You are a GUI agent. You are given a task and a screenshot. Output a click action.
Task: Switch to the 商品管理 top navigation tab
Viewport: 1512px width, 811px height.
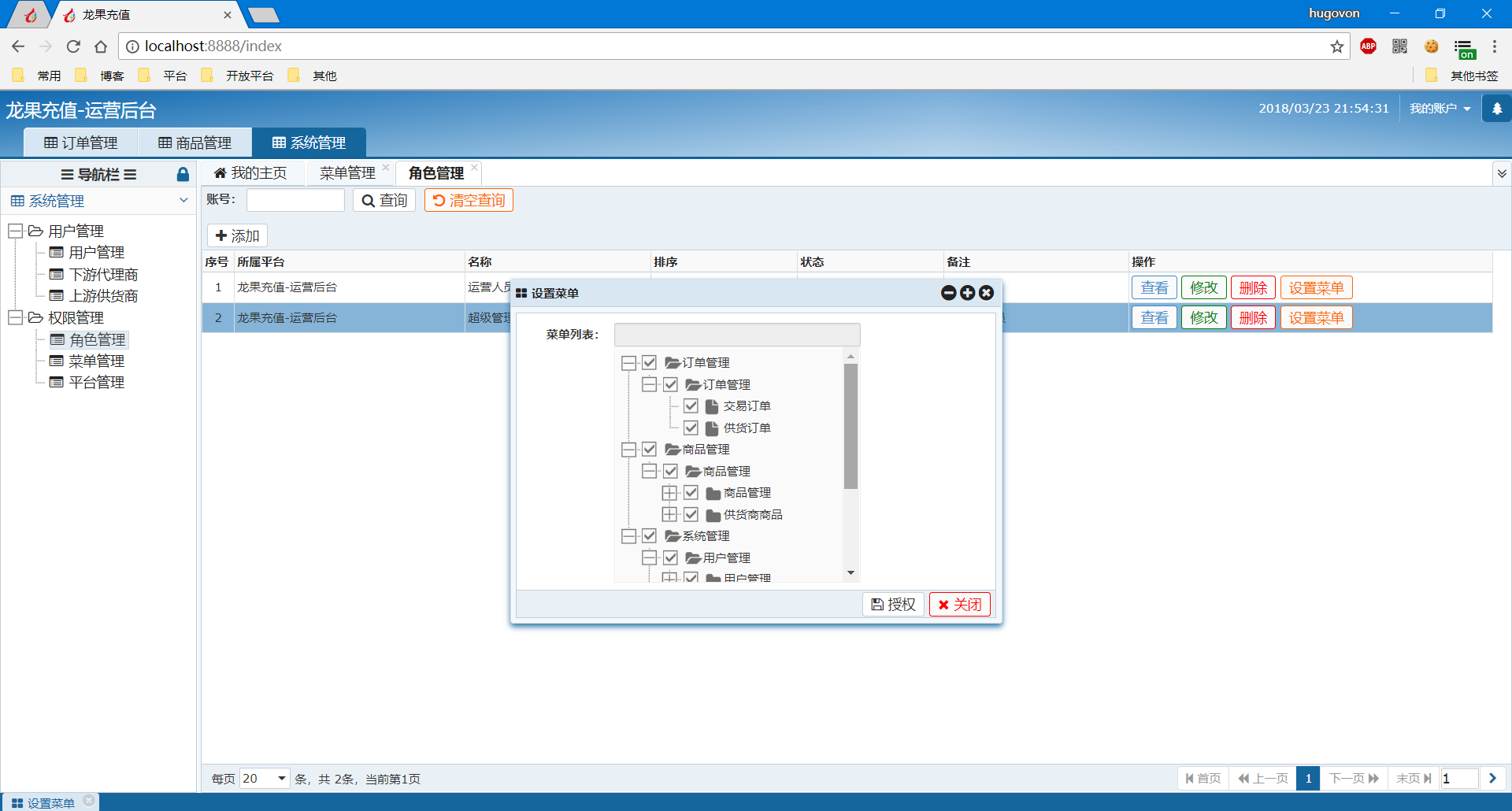tap(195, 143)
